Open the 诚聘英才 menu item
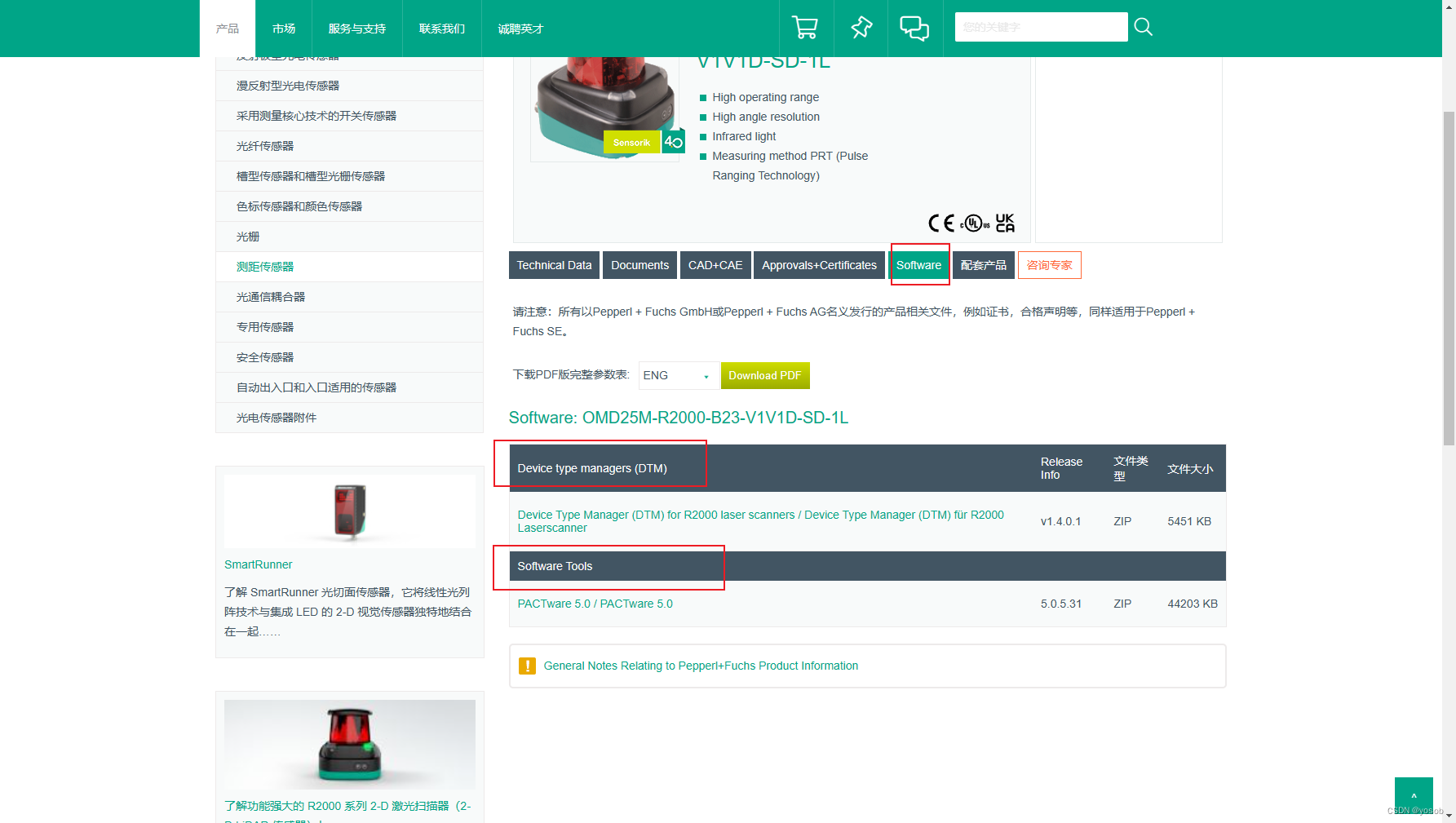 tap(520, 29)
